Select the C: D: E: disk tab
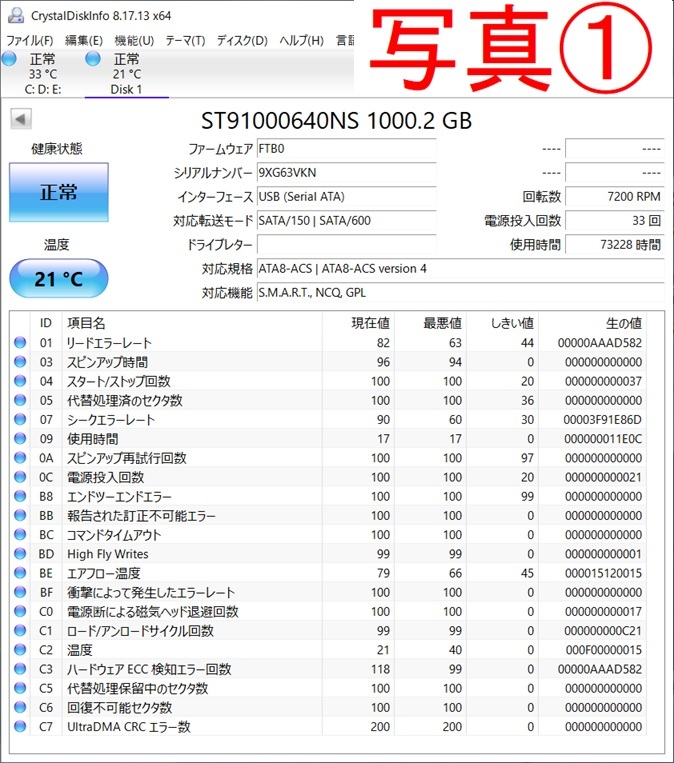 42,74
